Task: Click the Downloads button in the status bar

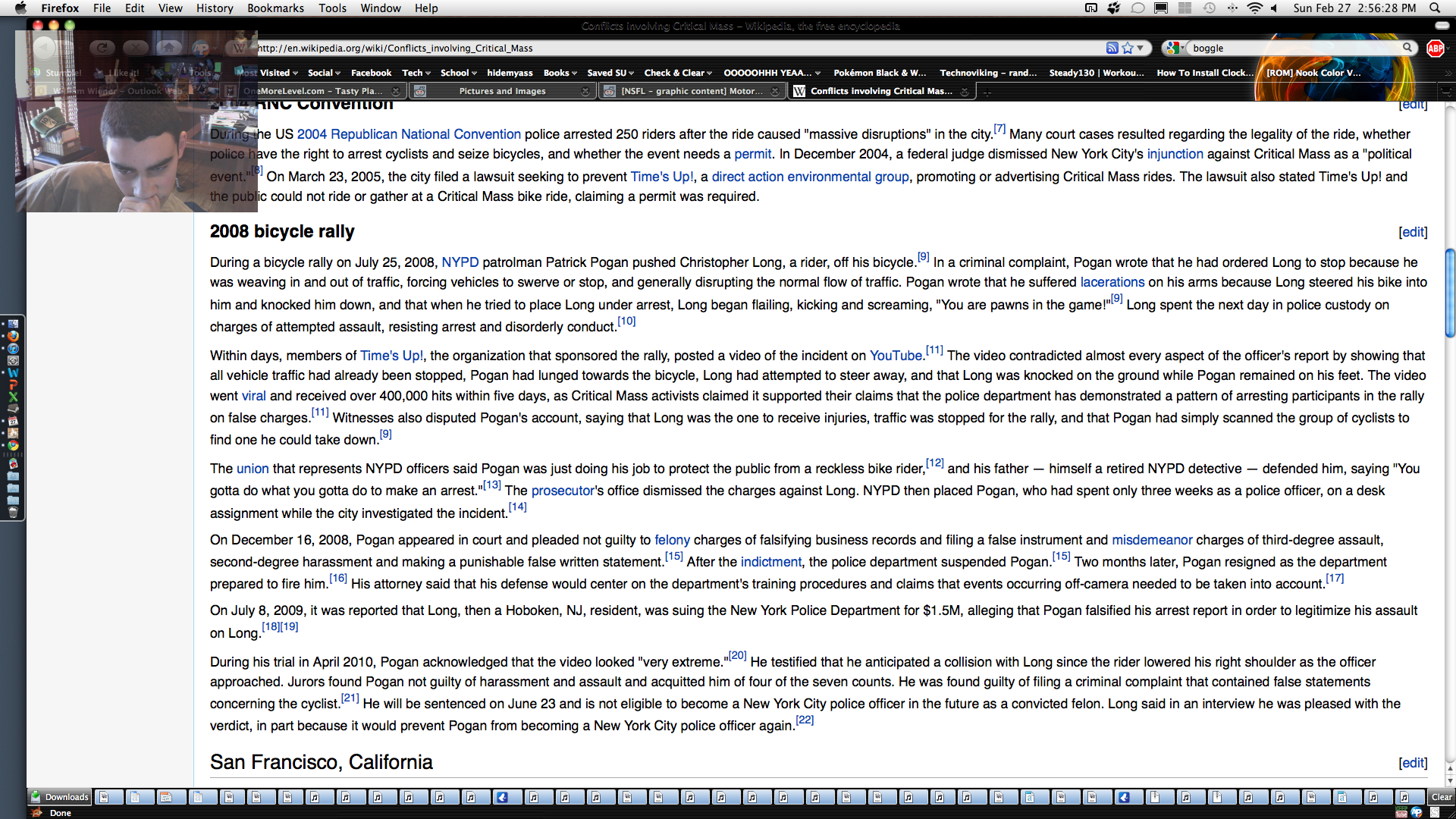Action: click(60, 797)
